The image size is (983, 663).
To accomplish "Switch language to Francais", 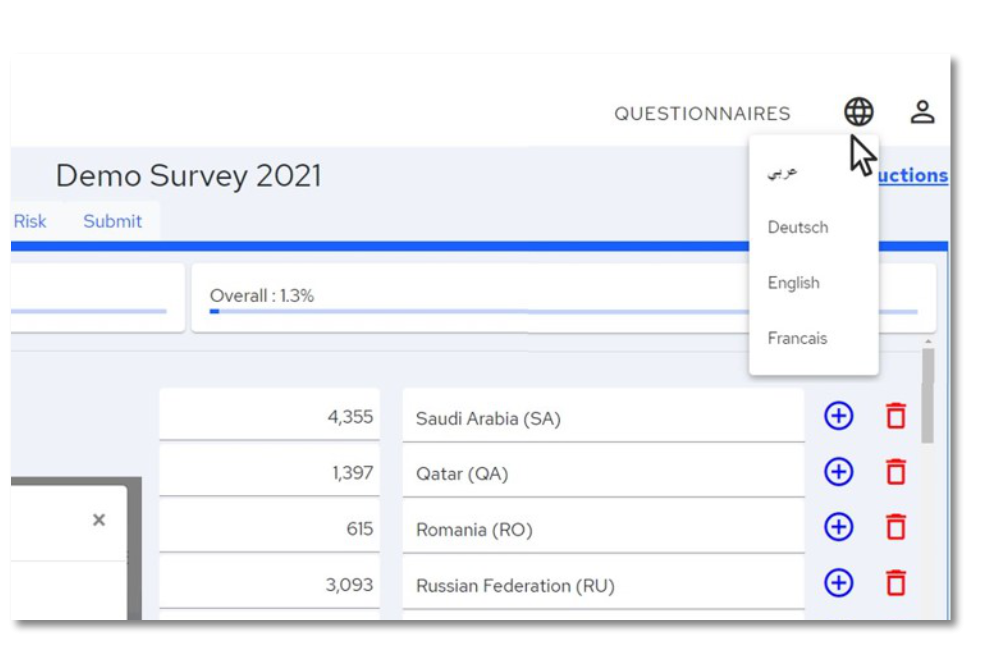I will click(797, 338).
